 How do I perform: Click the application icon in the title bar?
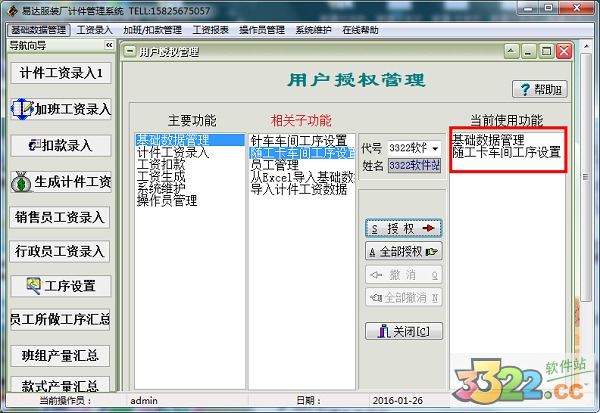[x=12, y=11]
